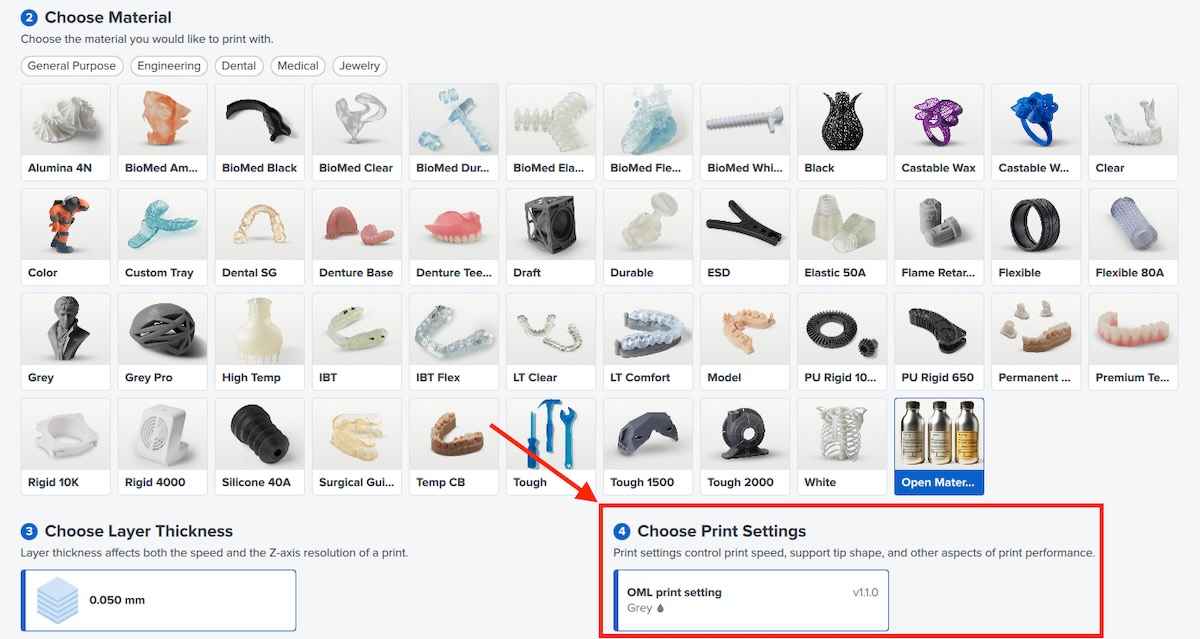Image resolution: width=1200 pixels, height=639 pixels.
Task: Select the Tough 1500 material
Action: [647, 445]
